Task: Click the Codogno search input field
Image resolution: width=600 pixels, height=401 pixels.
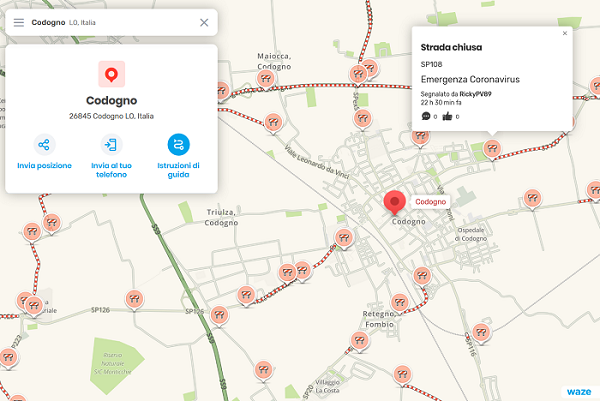Action: (x=110, y=22)
